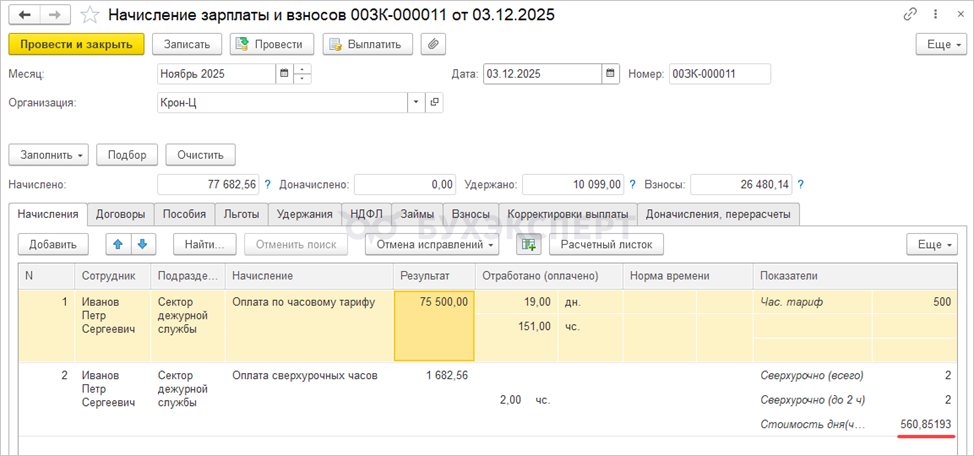Screen dimensions: 974x456
Task: Click the Найти... button
Action: coord(204,244)
